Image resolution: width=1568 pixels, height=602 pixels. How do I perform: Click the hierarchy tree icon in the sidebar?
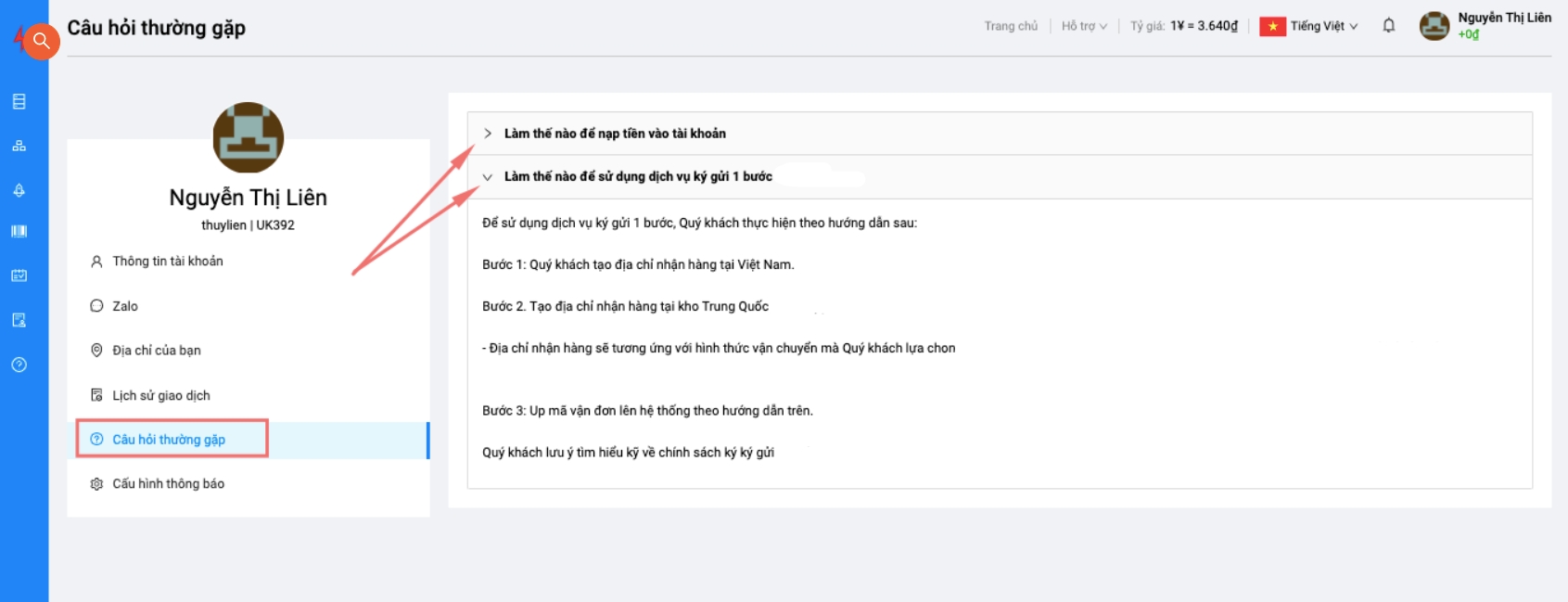19,147
